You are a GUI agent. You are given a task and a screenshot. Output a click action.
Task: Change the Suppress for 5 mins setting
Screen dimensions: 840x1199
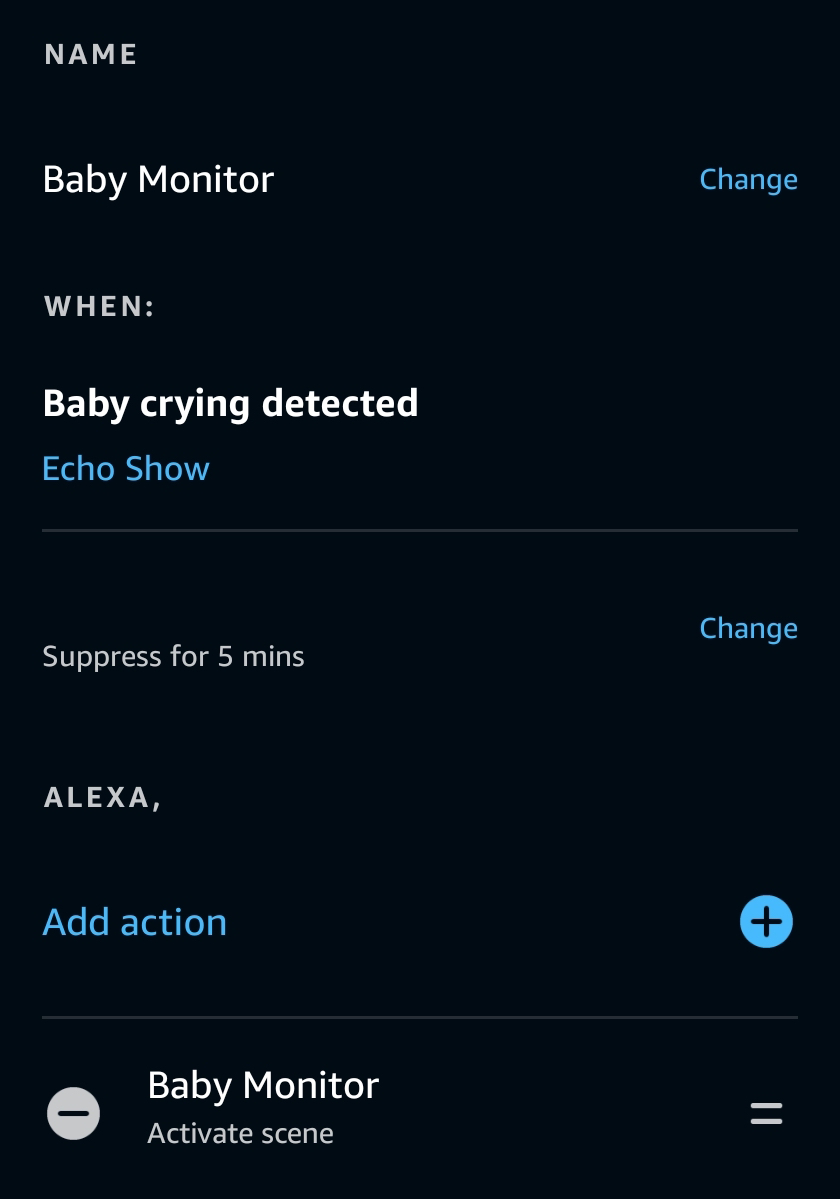click(x=748, y=629)
